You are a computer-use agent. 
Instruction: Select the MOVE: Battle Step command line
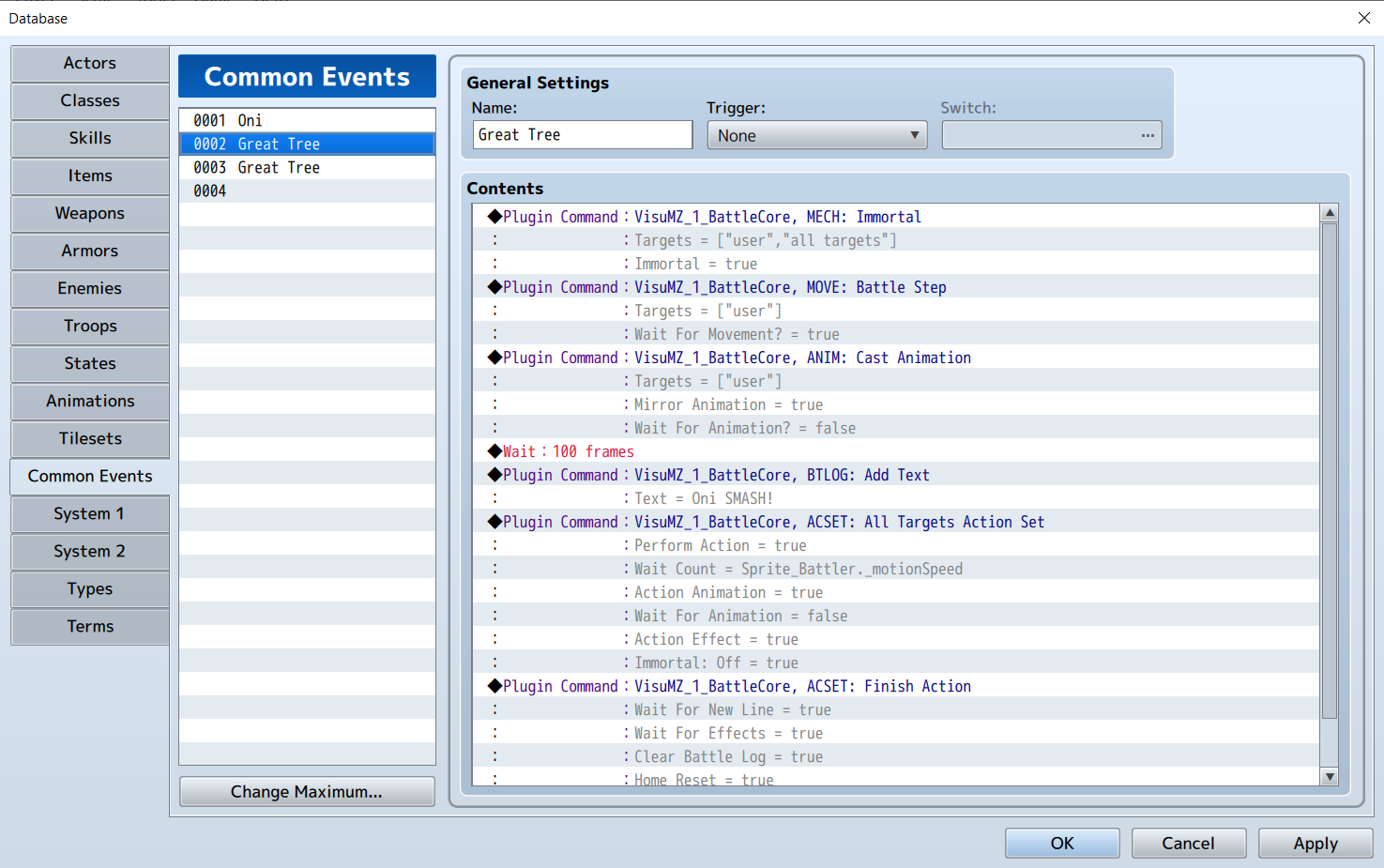pyautogui.click(x=896, y=287)
